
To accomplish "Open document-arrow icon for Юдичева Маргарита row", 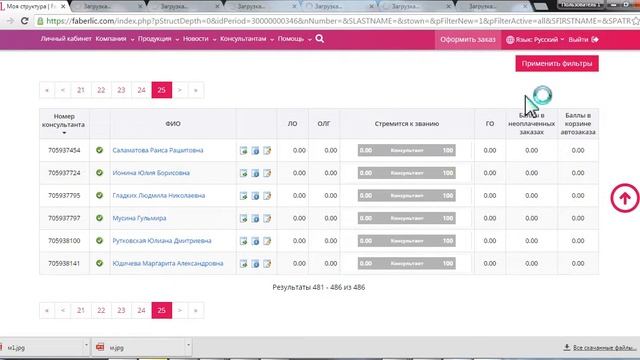I will tap(244, 264).
